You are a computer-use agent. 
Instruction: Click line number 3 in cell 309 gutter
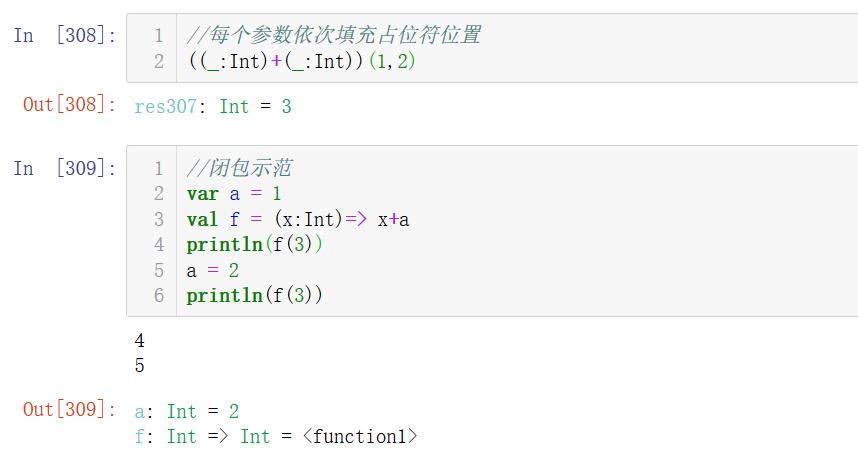pyautogui.click(x=159, y=219)
